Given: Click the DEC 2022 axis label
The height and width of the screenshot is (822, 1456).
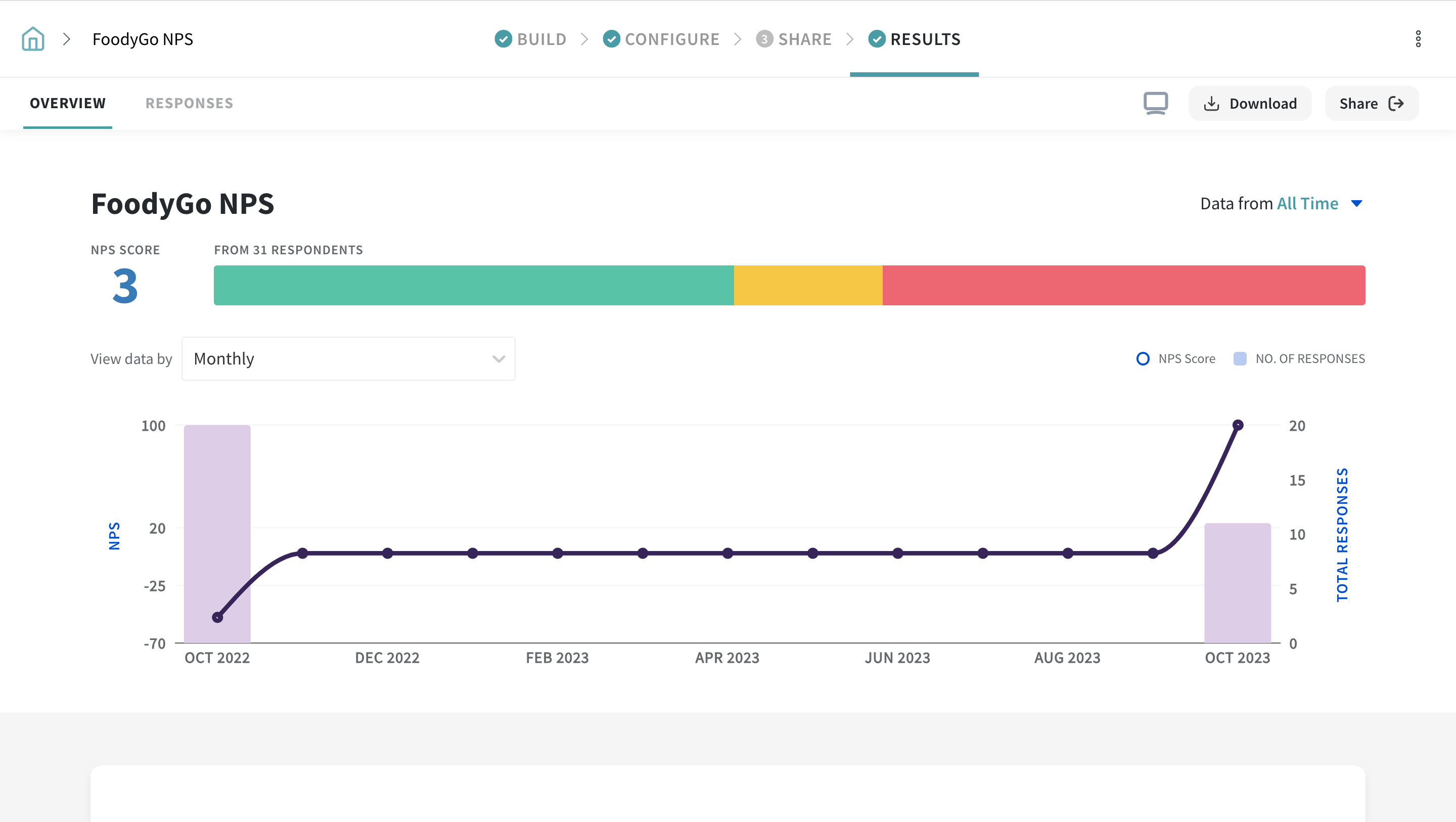Looking at the screenshot, I should pos(387,658).
